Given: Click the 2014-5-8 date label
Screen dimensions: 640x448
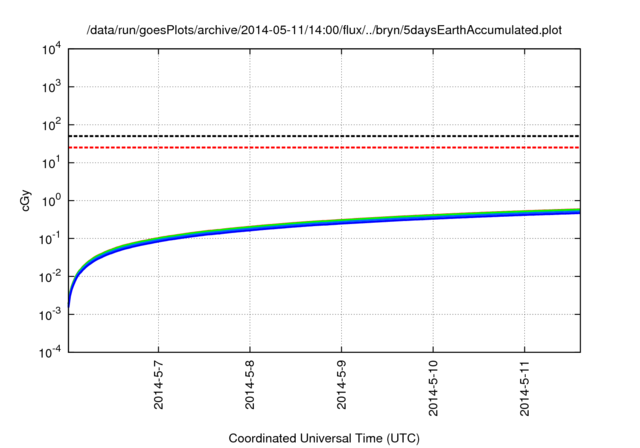Looking at the screenshot, I should pos(250,385).
